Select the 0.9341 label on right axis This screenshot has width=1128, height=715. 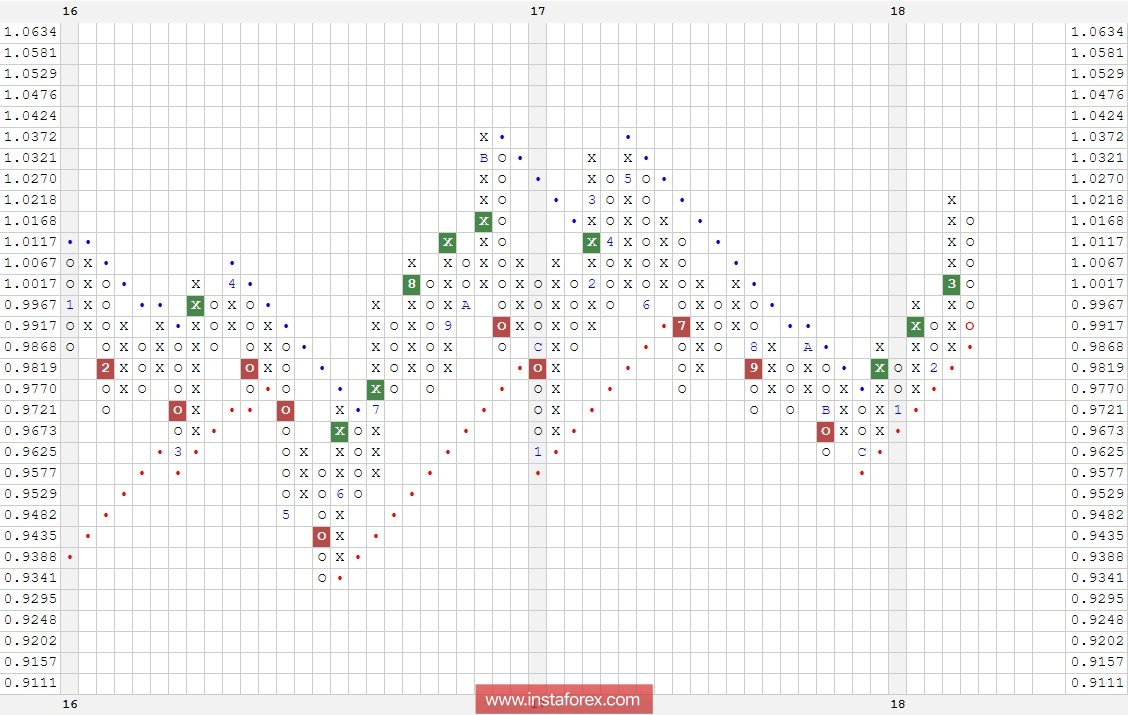click(1097, 578)
